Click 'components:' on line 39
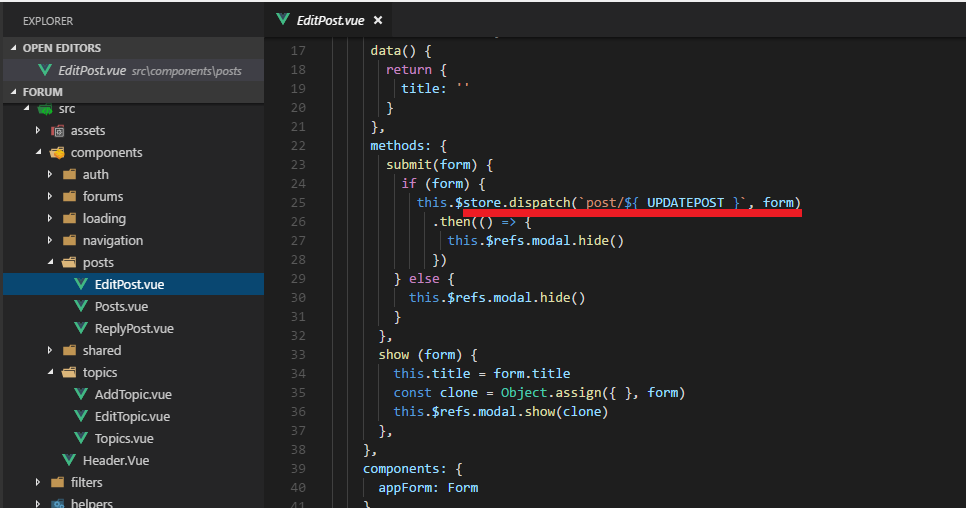Screen dimensions: 966x508 [x=404, y=469]
